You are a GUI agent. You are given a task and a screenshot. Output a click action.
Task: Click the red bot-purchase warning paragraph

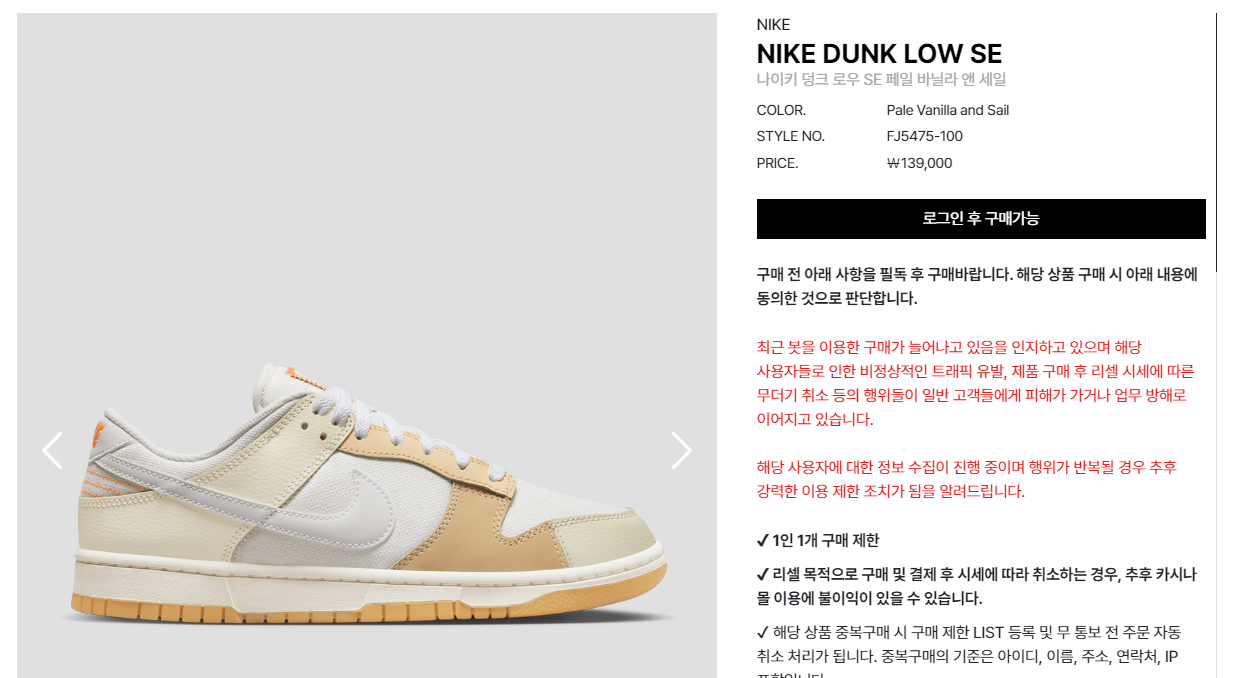976,383
